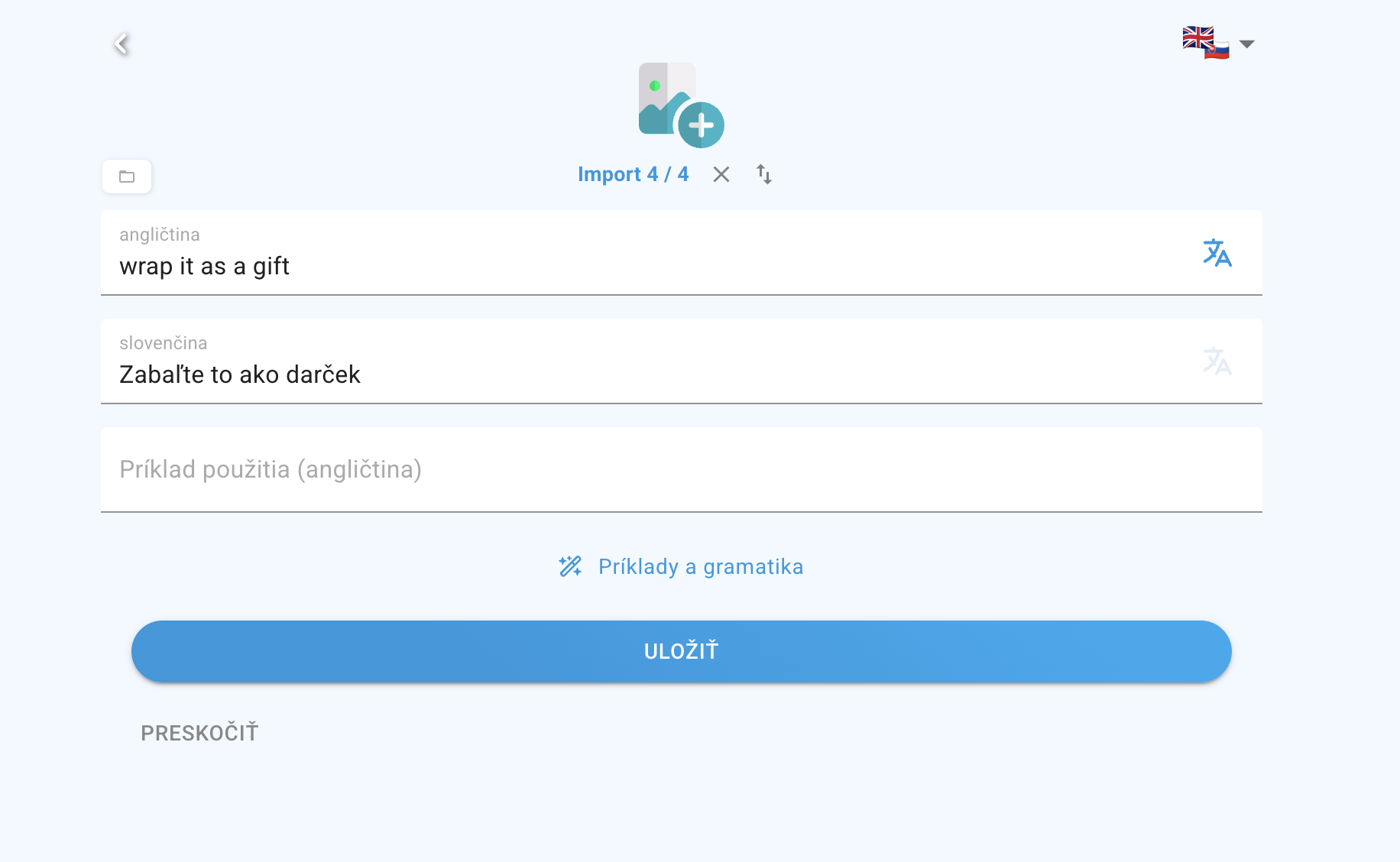
Task: Click the UK flag language icon
Action: tap(1197, 37)
